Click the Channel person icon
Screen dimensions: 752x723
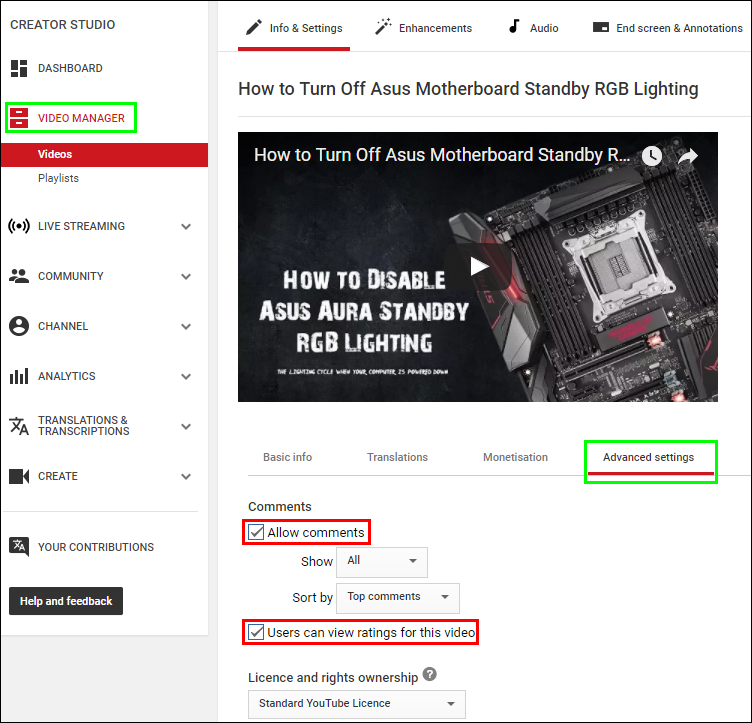pyautogui.click(x=19, y=326)
